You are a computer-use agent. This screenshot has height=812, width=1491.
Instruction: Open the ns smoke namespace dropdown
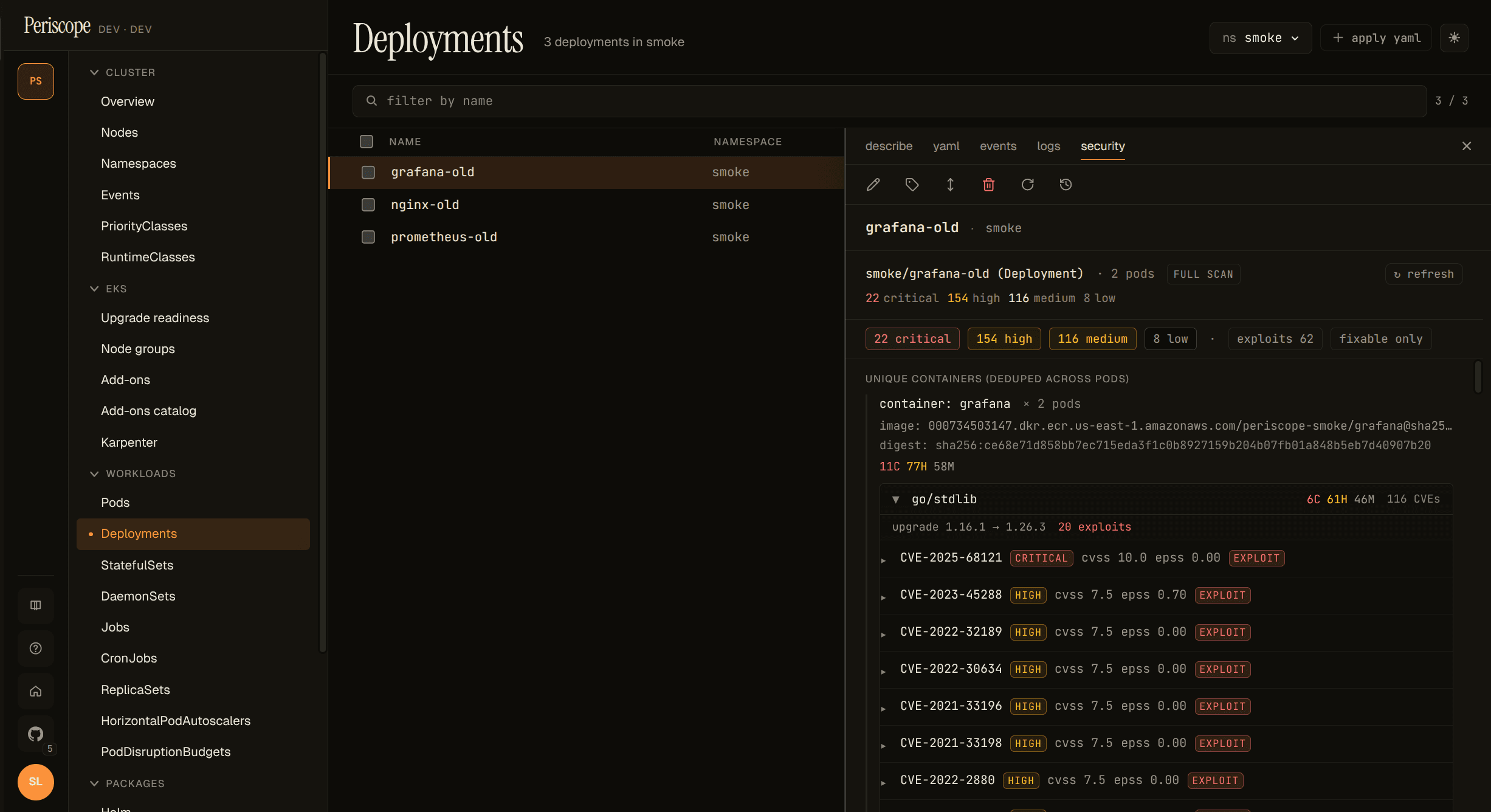(x=1261, y=38)
